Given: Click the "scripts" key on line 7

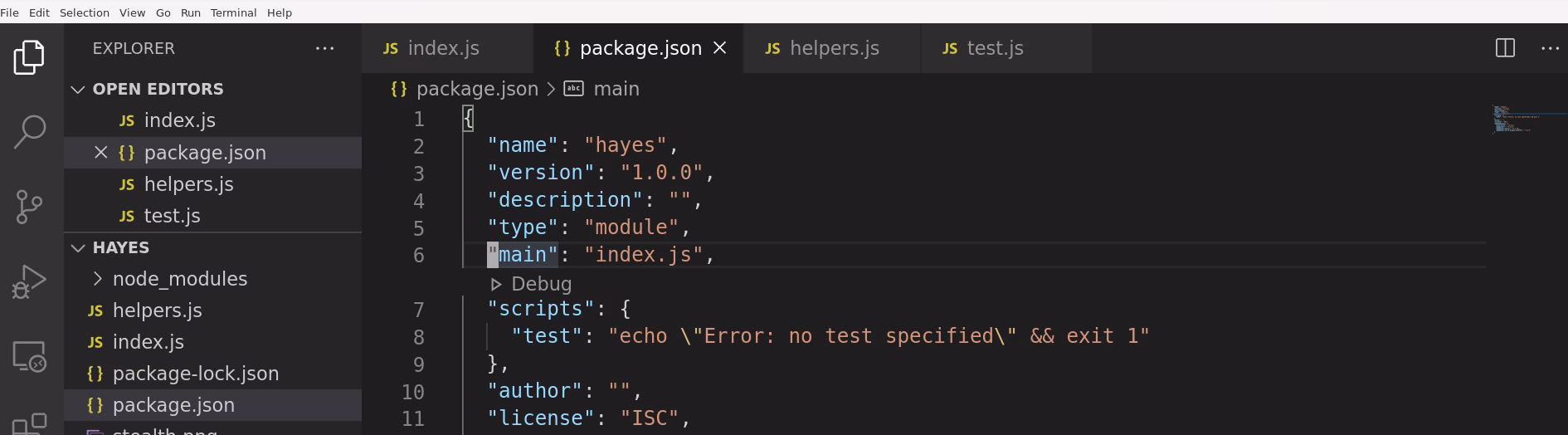Looking at the screenshot, I should coord(541,309).
